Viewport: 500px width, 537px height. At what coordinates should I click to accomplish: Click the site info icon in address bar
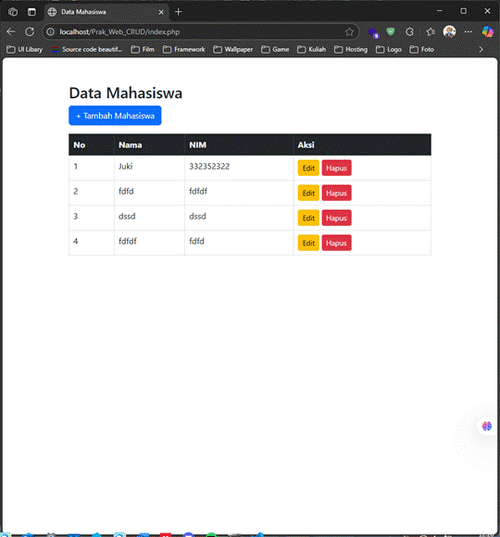click(x=50, y=32)
